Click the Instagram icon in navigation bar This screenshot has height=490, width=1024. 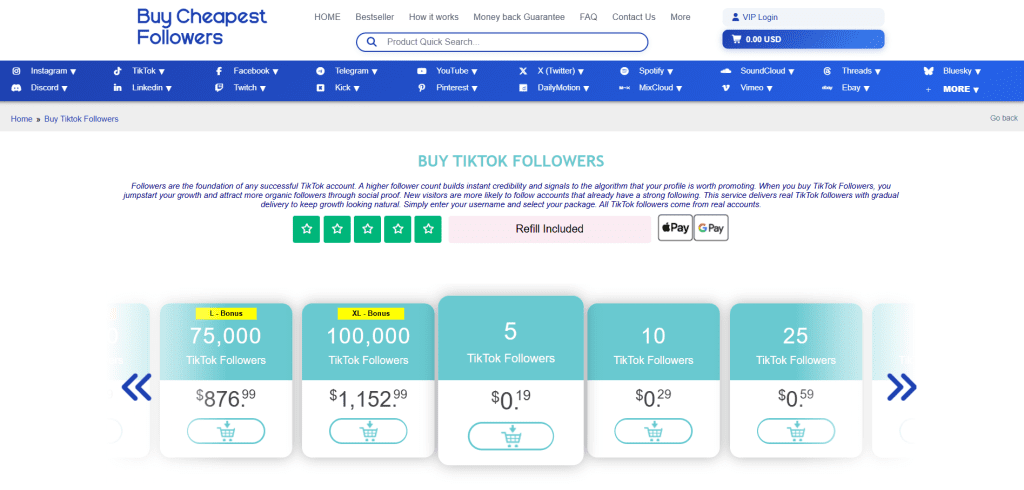(17, 71)
